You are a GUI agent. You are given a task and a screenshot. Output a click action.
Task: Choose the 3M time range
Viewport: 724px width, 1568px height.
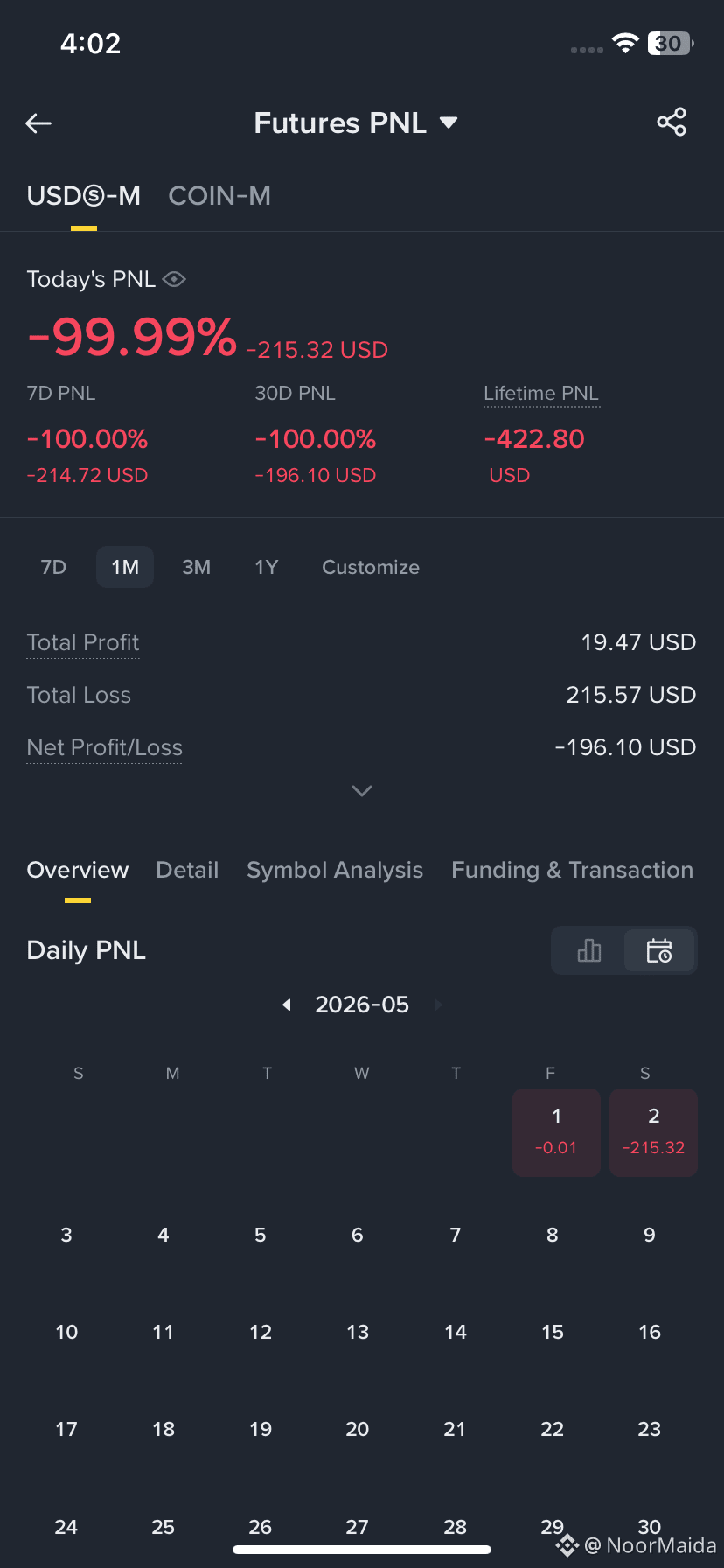tap(197, 567)
